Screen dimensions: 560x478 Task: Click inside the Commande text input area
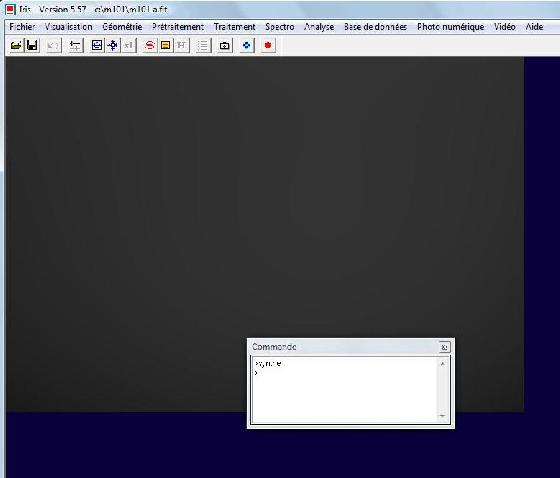(x=344, y=390)
